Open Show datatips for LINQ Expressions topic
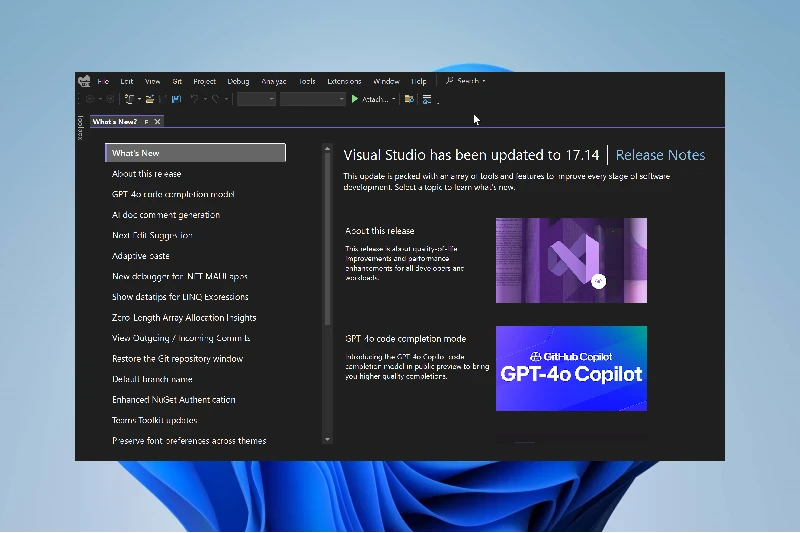 (180, 296)
